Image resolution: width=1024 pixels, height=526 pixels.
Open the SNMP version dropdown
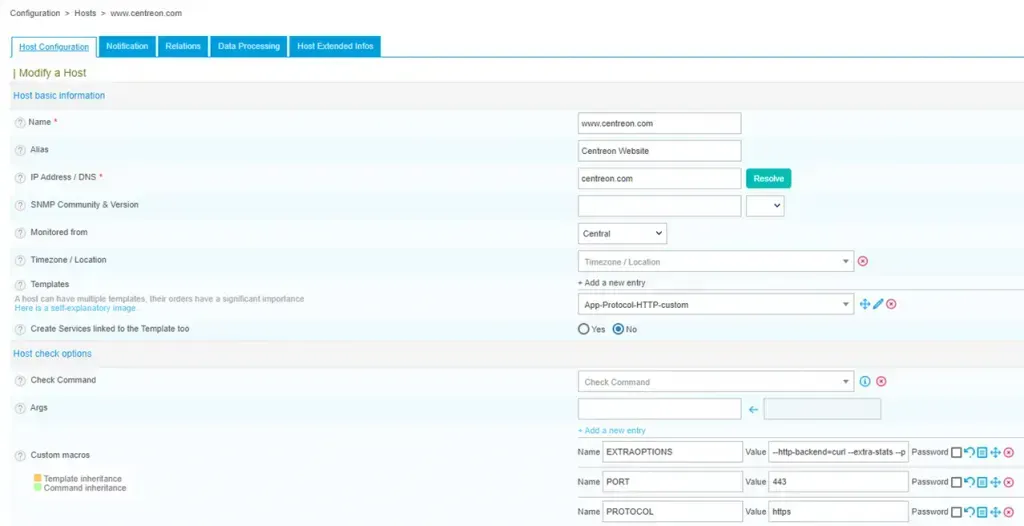[x=765, y=206]
